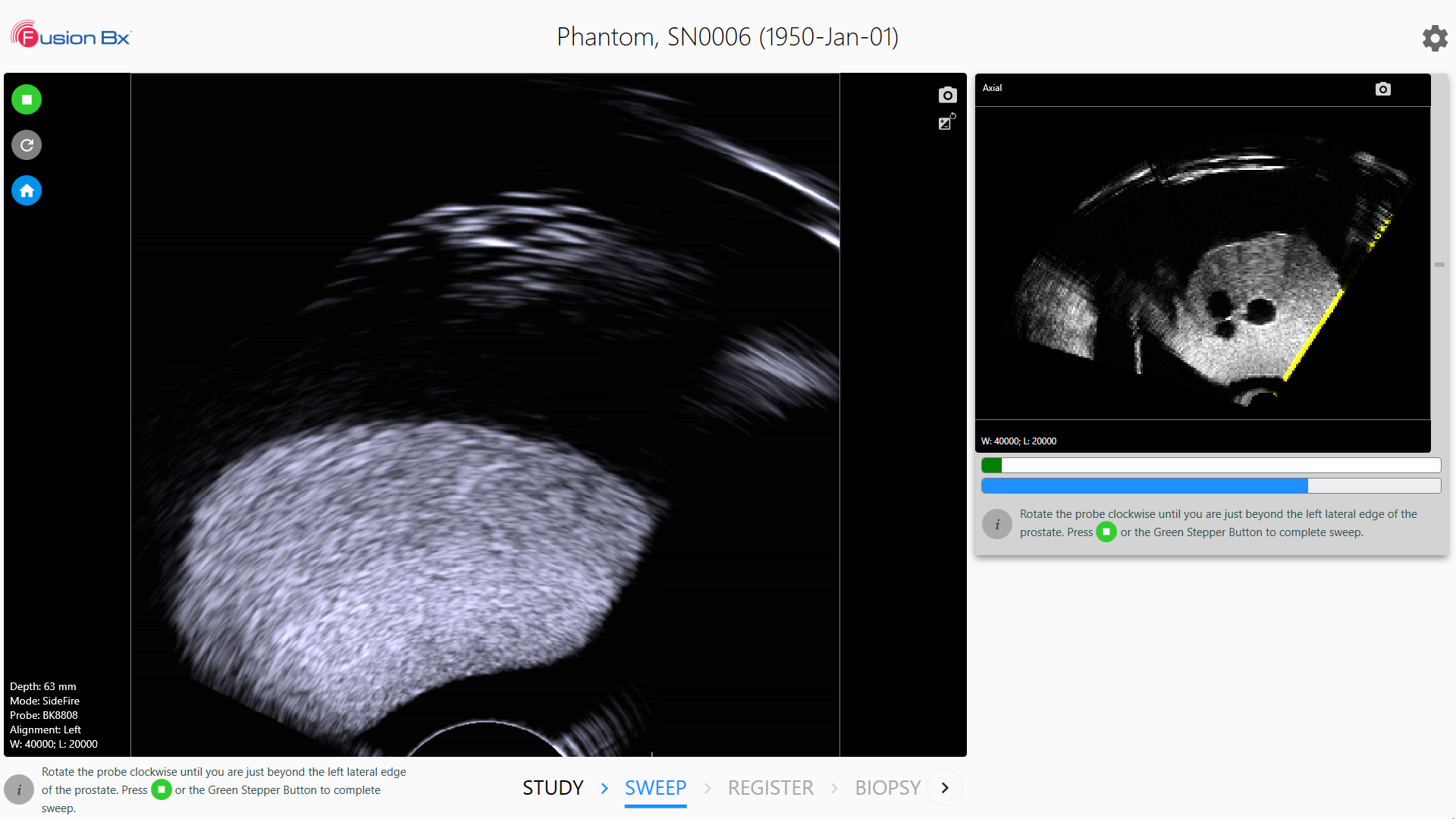Click the Axial view thumbnail image
Viewport: 1456px width, 819px height.
tap(1202, 263)
